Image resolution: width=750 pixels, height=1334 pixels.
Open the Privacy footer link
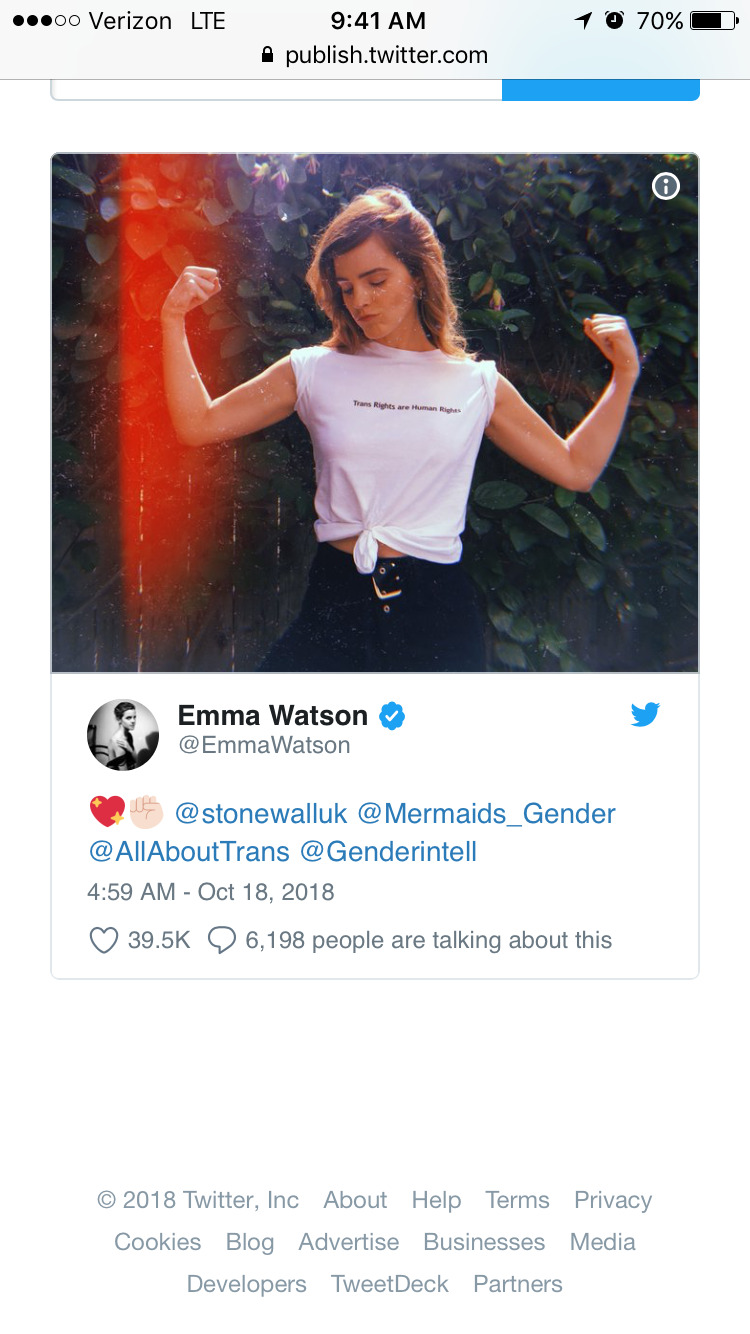(613, 1200)
